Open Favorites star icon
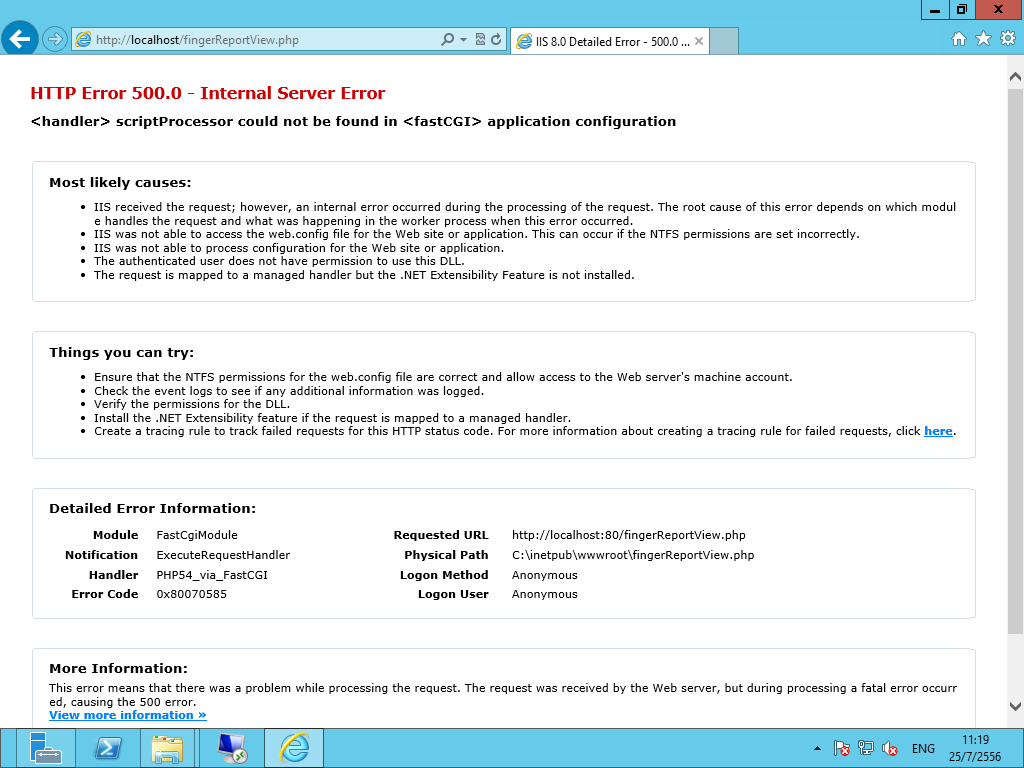The height and width of the screenshot is (768, 1024). pyautogui.click(x=984, y=39)
